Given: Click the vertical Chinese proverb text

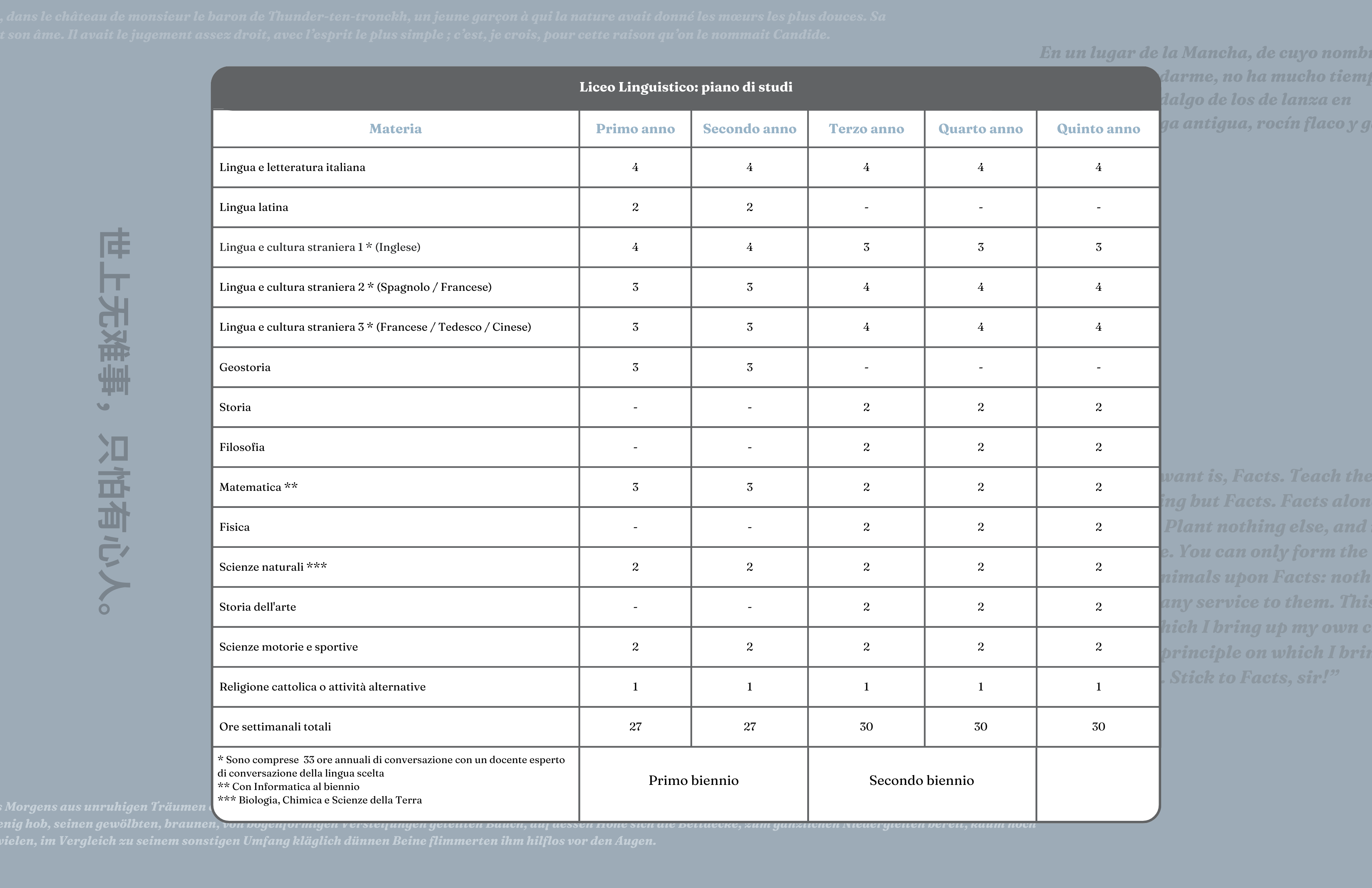Looking at the screenshot, I should tap(114, 421).
